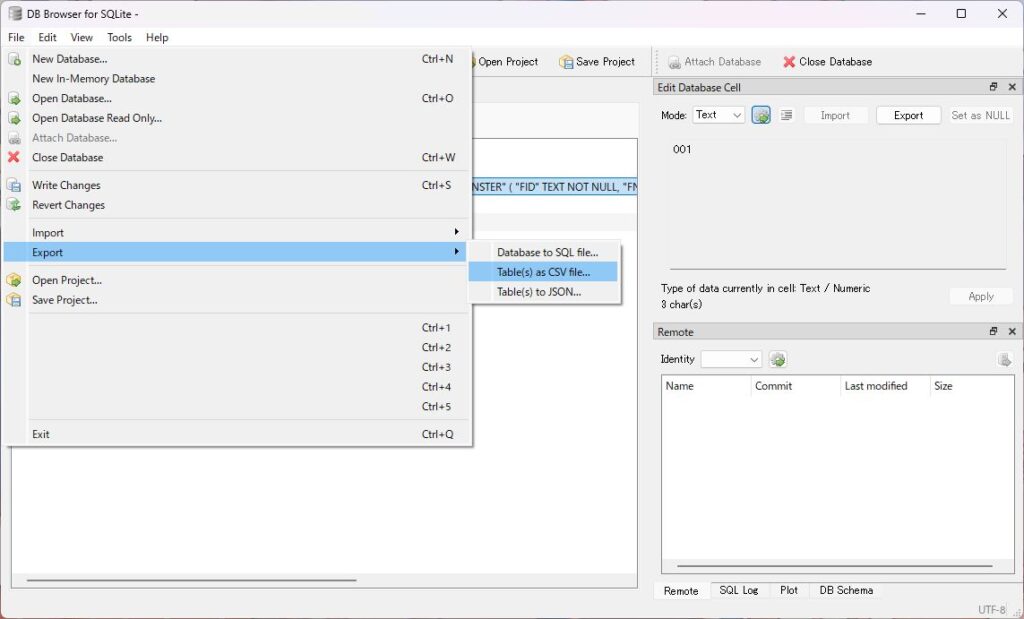Image resolution: width=1024 pixels, height=619 pixels.
Task: Open the Mode dropdown set to Text
Action: pyautogui.click(x=719, y=116)
